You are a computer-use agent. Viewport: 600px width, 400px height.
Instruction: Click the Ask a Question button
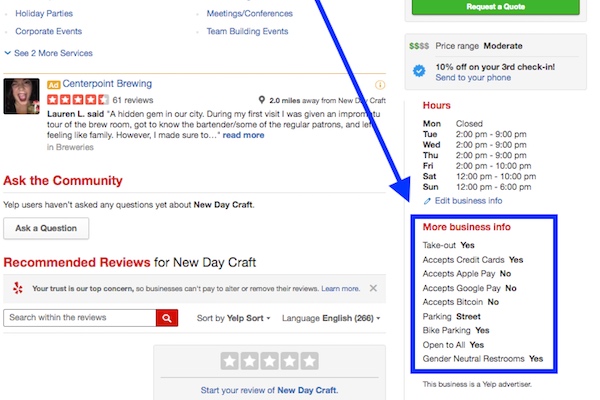point(46,229)
